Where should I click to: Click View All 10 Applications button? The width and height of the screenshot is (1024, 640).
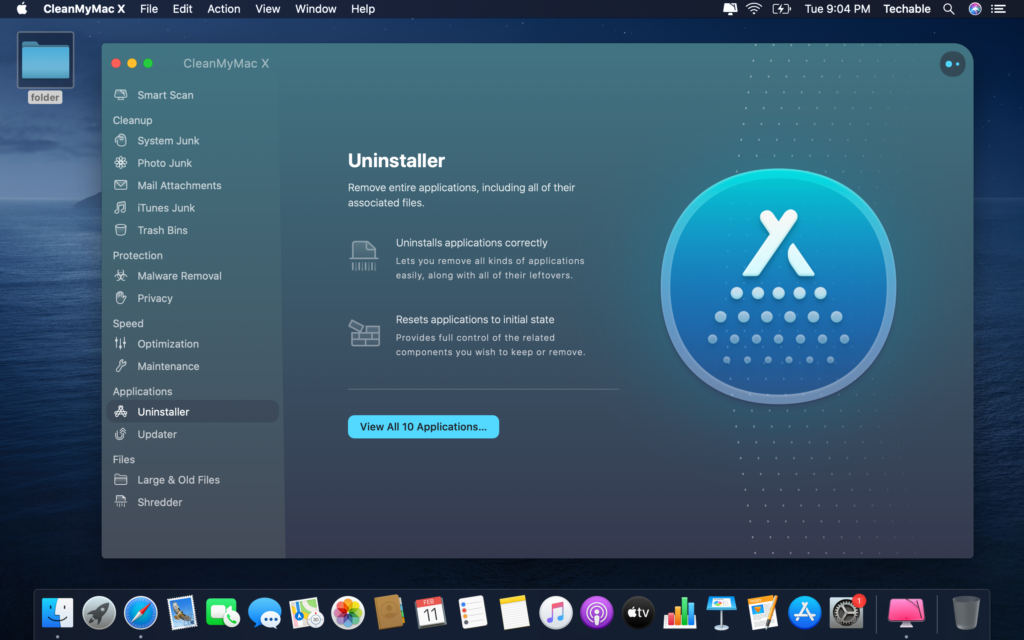(423, 427)
